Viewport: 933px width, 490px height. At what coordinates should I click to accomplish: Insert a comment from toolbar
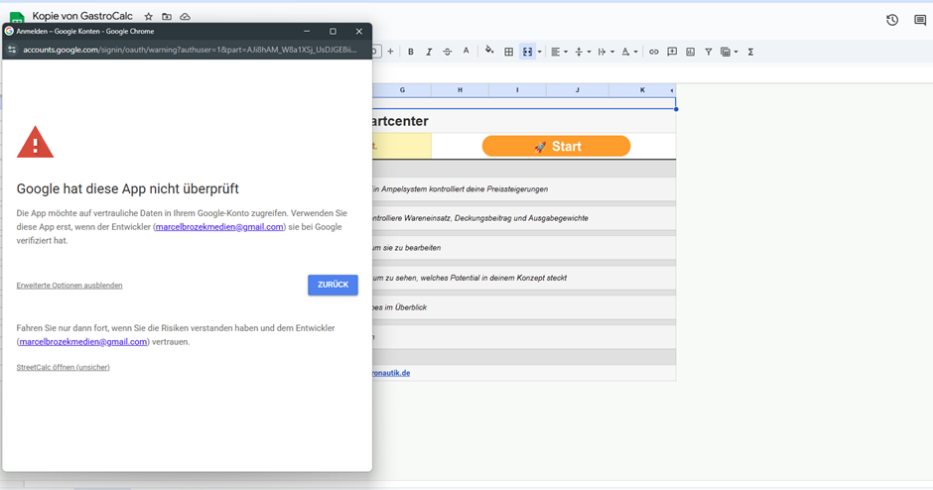coord(672,52)
